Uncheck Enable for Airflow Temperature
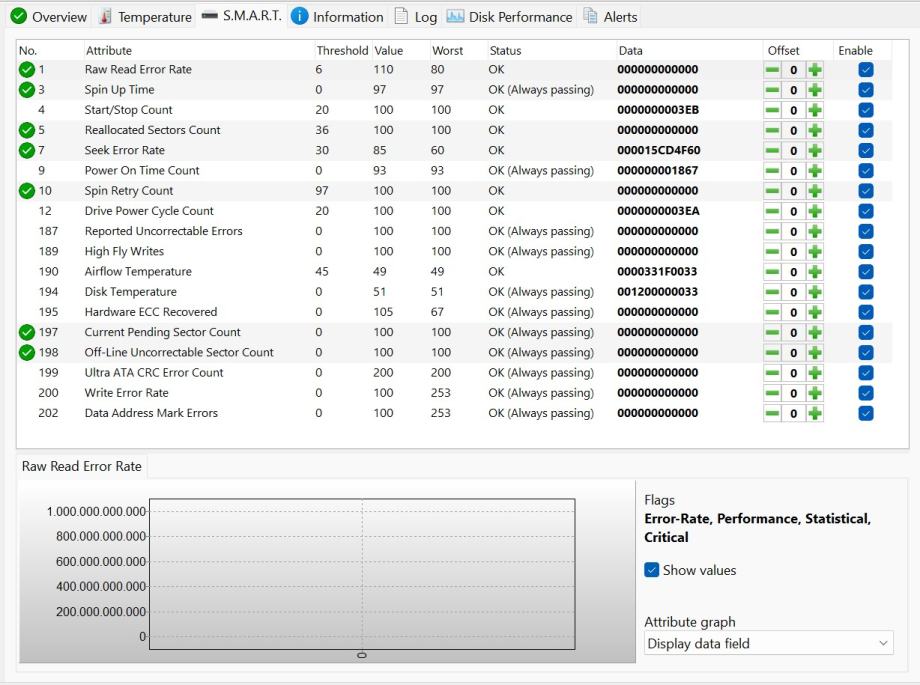The image size is (920, 685). pos(865,272)
